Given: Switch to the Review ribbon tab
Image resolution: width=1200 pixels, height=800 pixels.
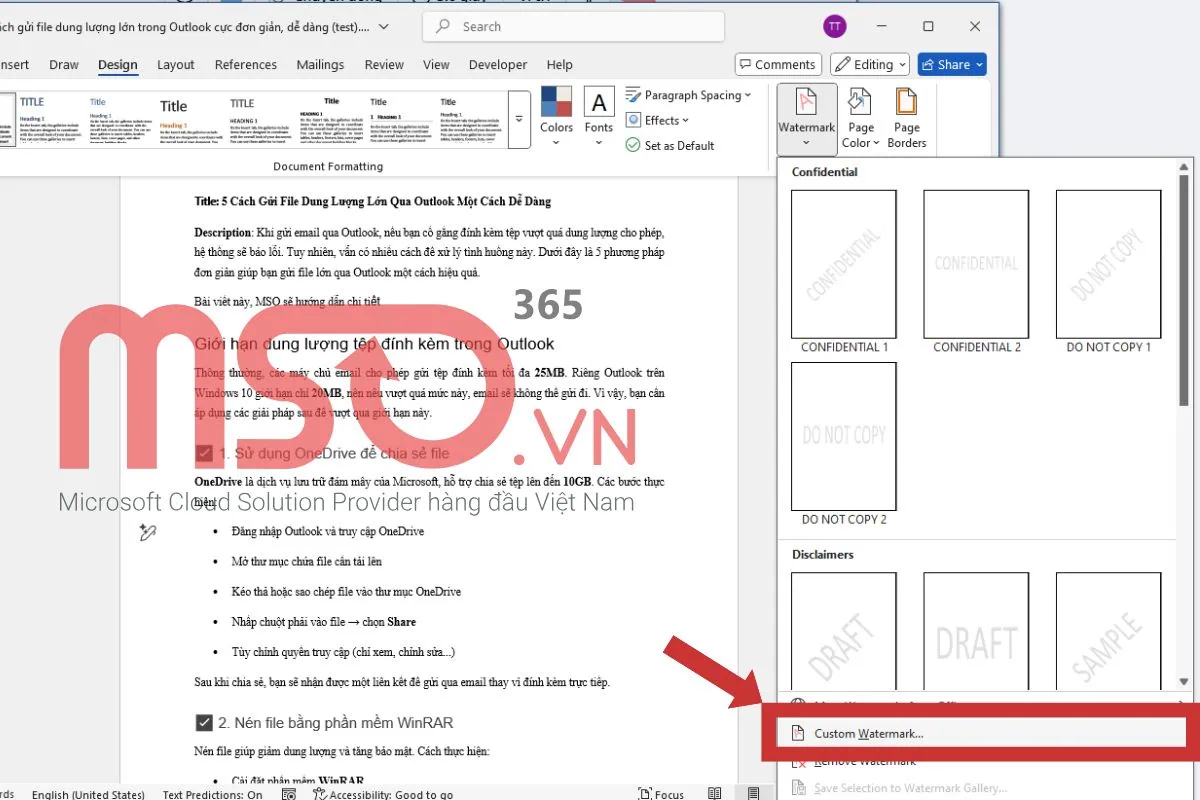Looking at the screenshot, I should pyautogui.click(x=383, y=64).
